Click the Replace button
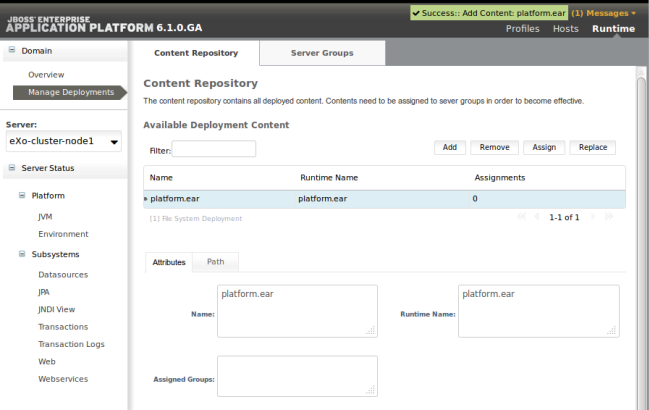Viewport: 650px width, 410px height. coord(593,147)
